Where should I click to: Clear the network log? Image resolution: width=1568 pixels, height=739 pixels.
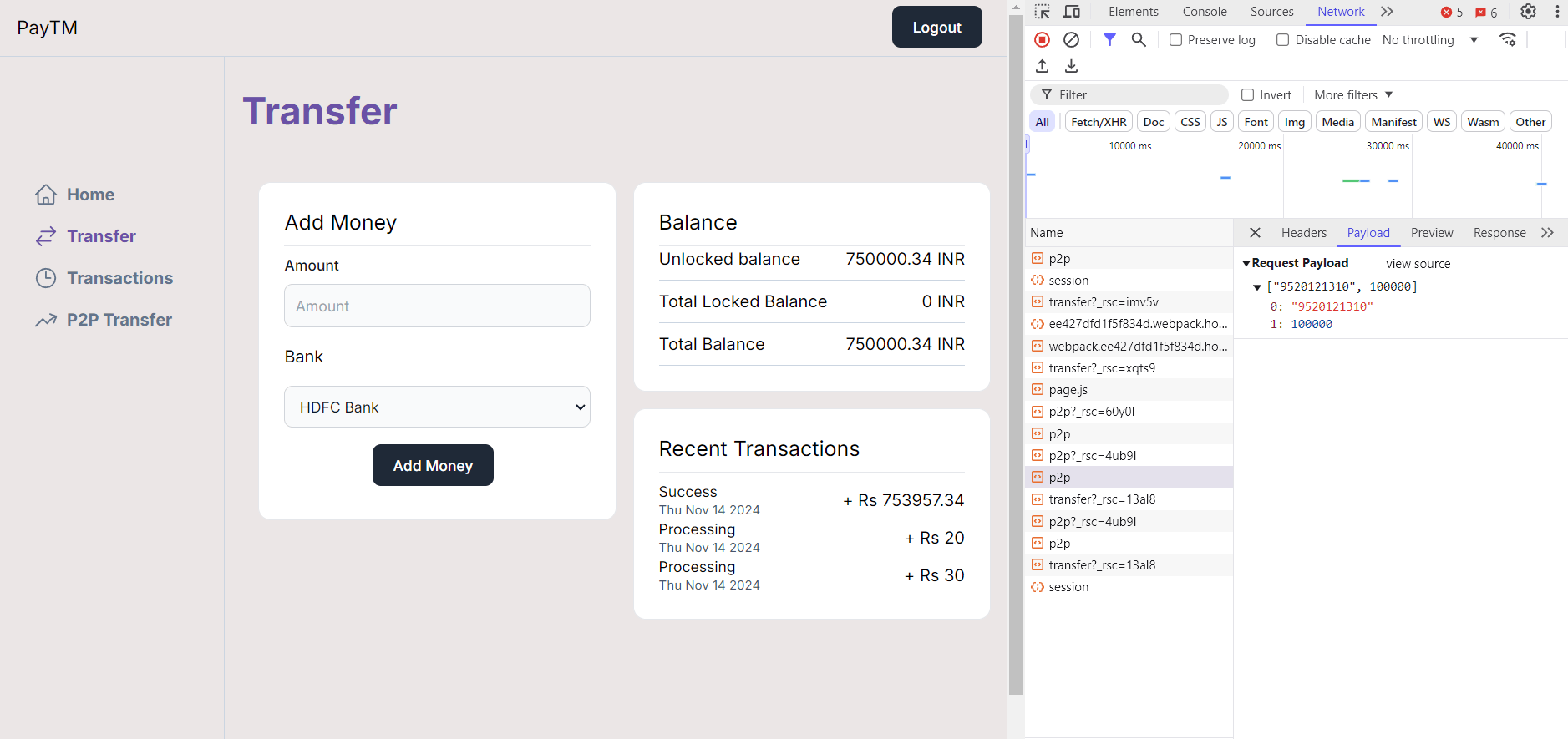(1071, 40)
